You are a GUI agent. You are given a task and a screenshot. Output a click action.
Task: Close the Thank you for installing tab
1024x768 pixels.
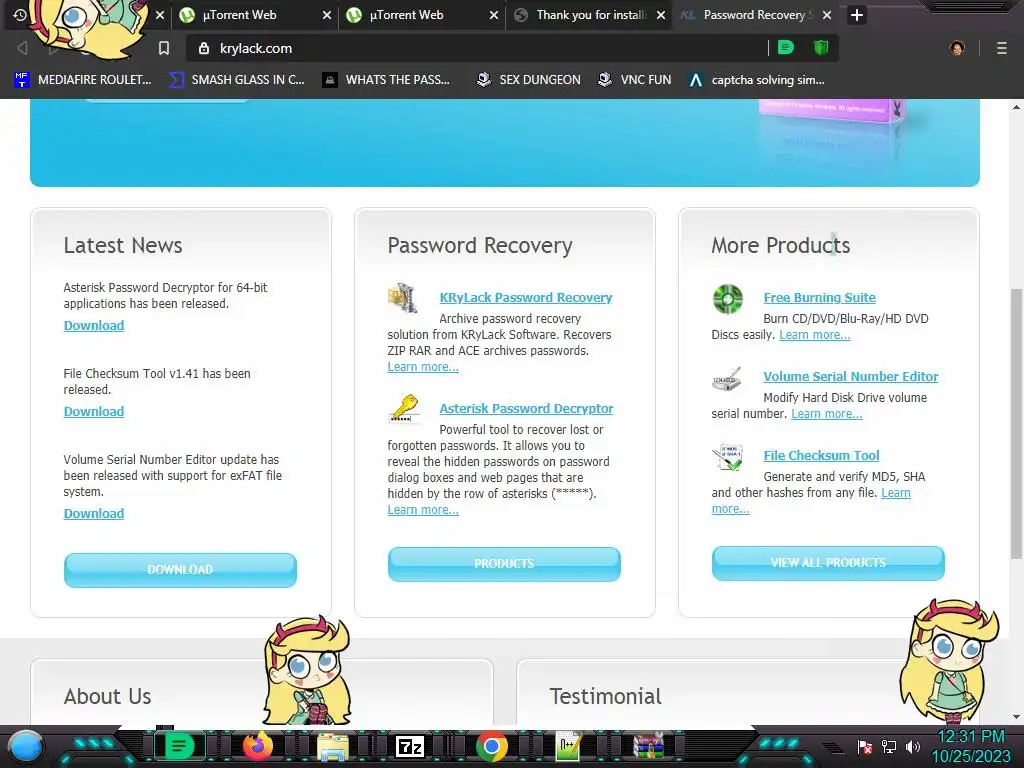point(661,15)
